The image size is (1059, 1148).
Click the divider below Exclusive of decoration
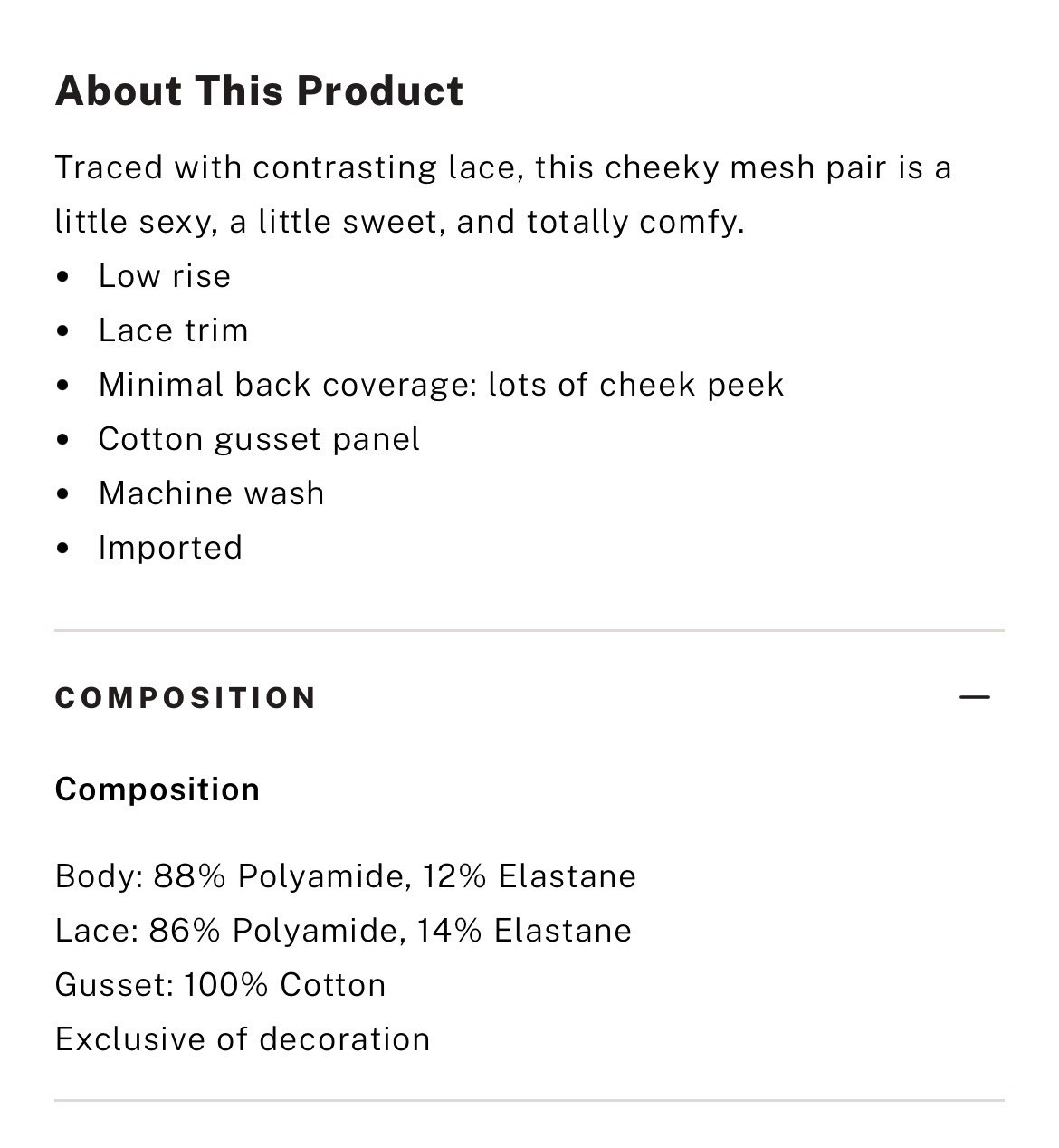point(529,1100)
